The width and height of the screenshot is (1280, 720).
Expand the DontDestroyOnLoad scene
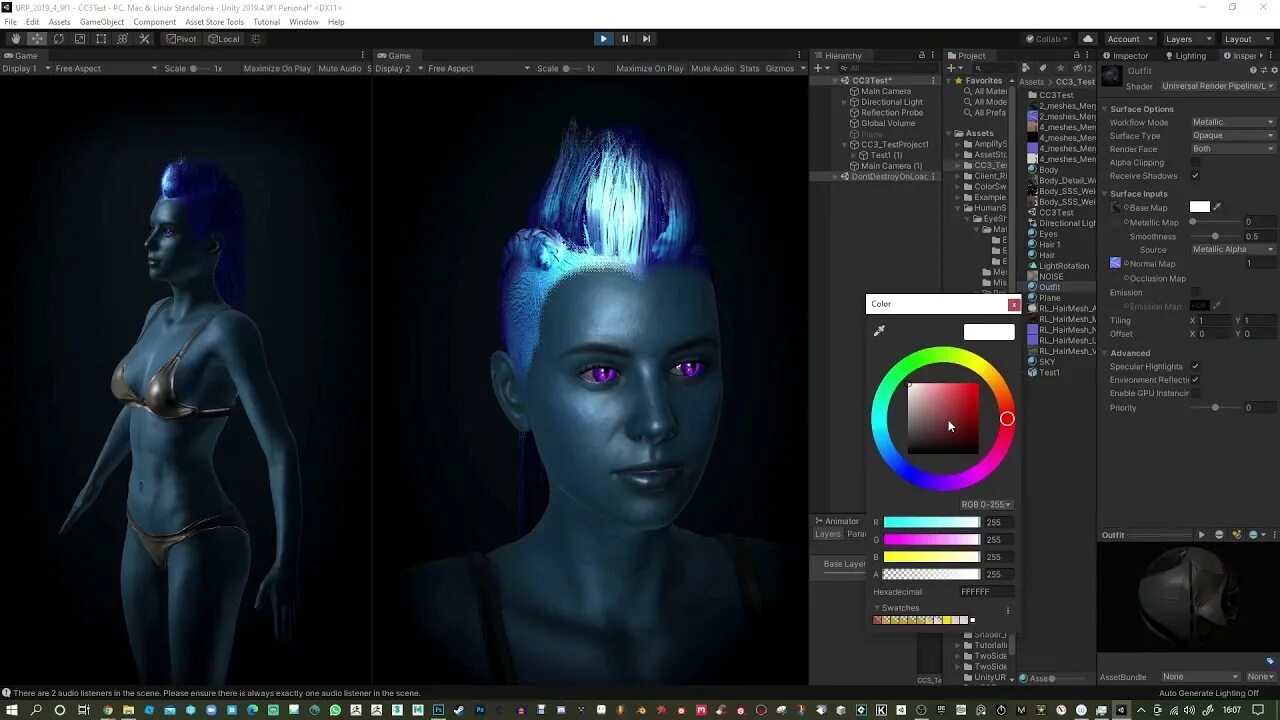835,177
